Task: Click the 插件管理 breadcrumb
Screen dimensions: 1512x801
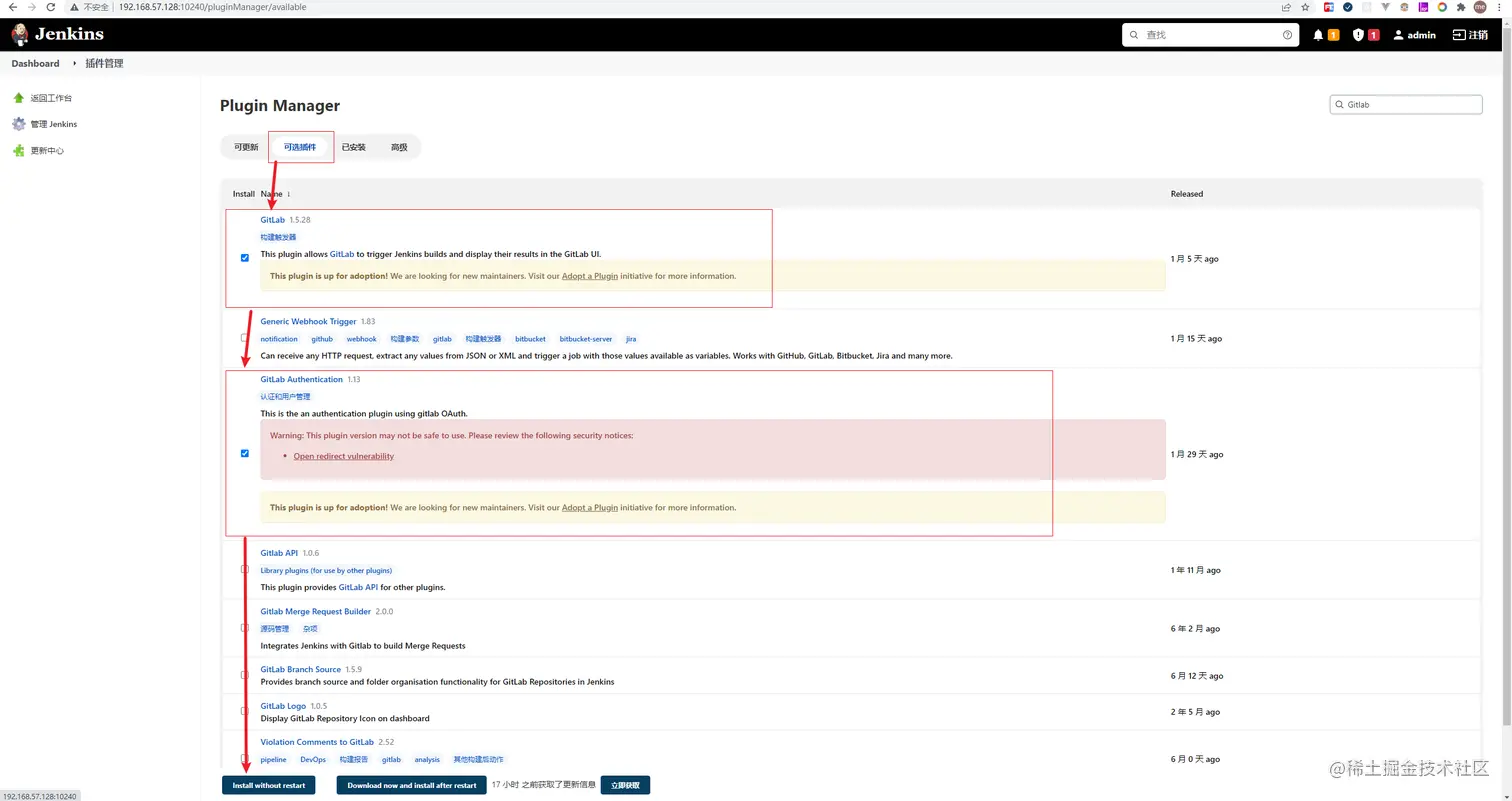Action: [x=105, y=63]
